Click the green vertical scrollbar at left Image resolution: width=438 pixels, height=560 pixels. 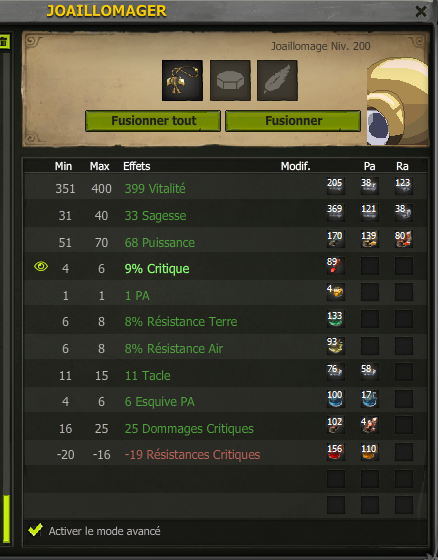(x=6, y=519)
